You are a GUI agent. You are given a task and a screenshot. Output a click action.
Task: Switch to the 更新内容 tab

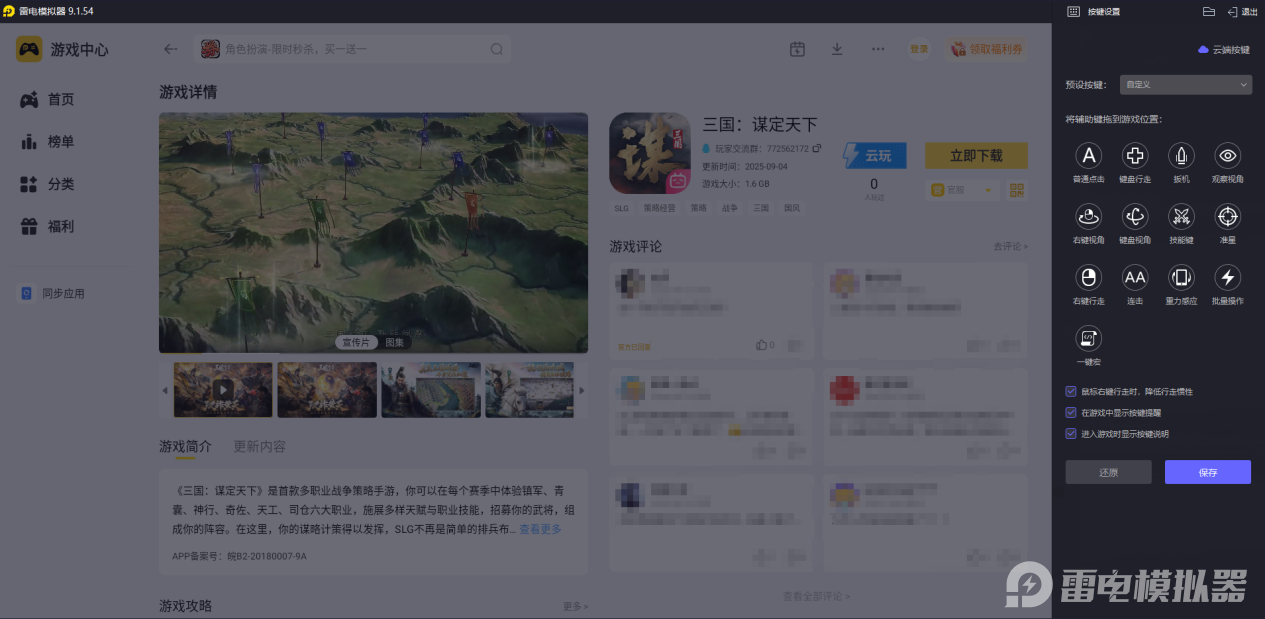259,447
